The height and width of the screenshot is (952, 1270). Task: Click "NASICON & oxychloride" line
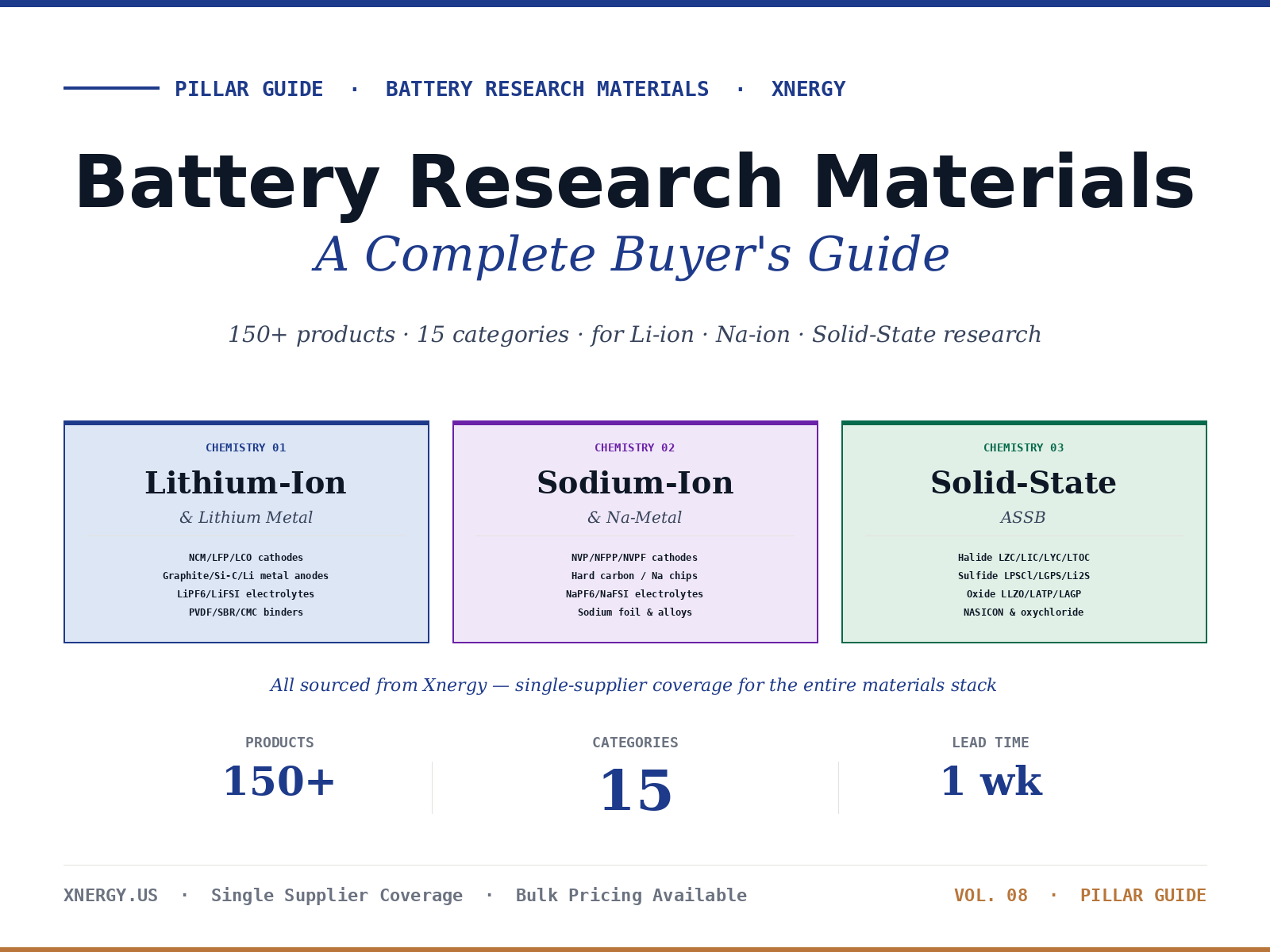tap(1024, 612)
